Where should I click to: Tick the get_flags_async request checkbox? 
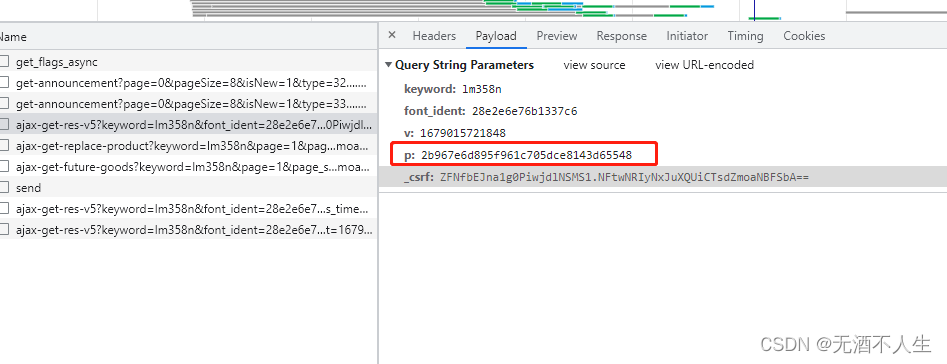[4, 62]
